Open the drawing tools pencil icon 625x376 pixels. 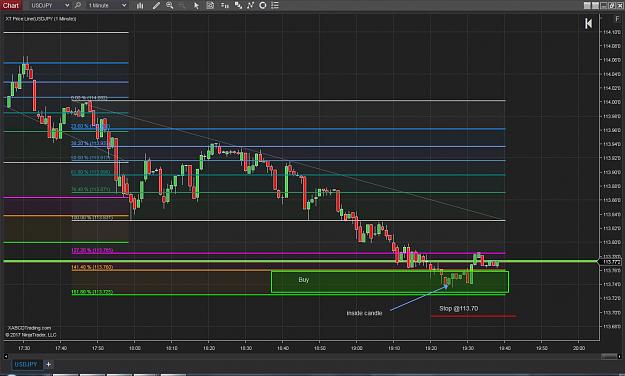pyautogui.click(x=156, y=5)
